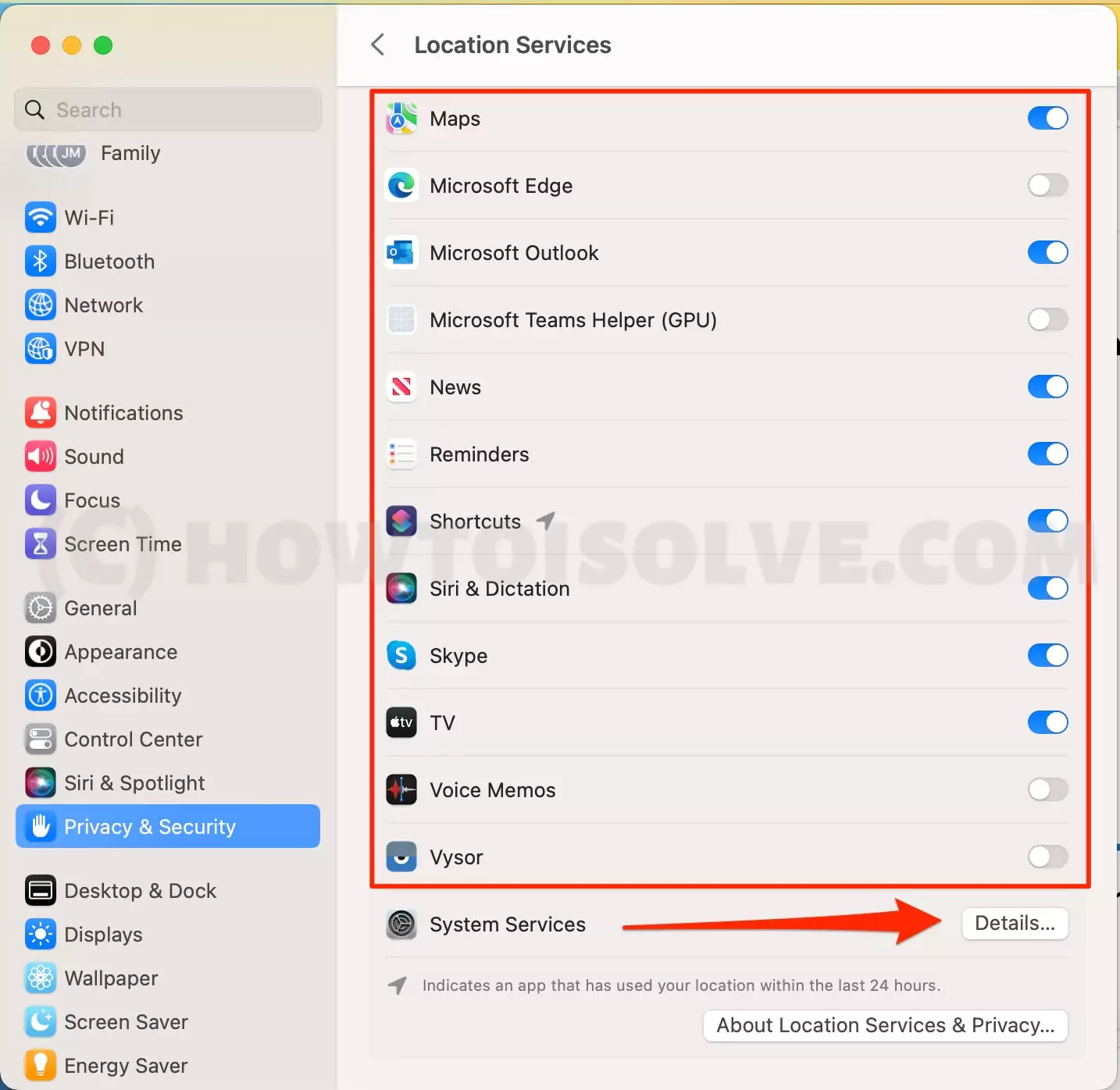Click the Microsoft Edge icon
This screenshot has width=1120, height=1090.
[x=401, y=186]
